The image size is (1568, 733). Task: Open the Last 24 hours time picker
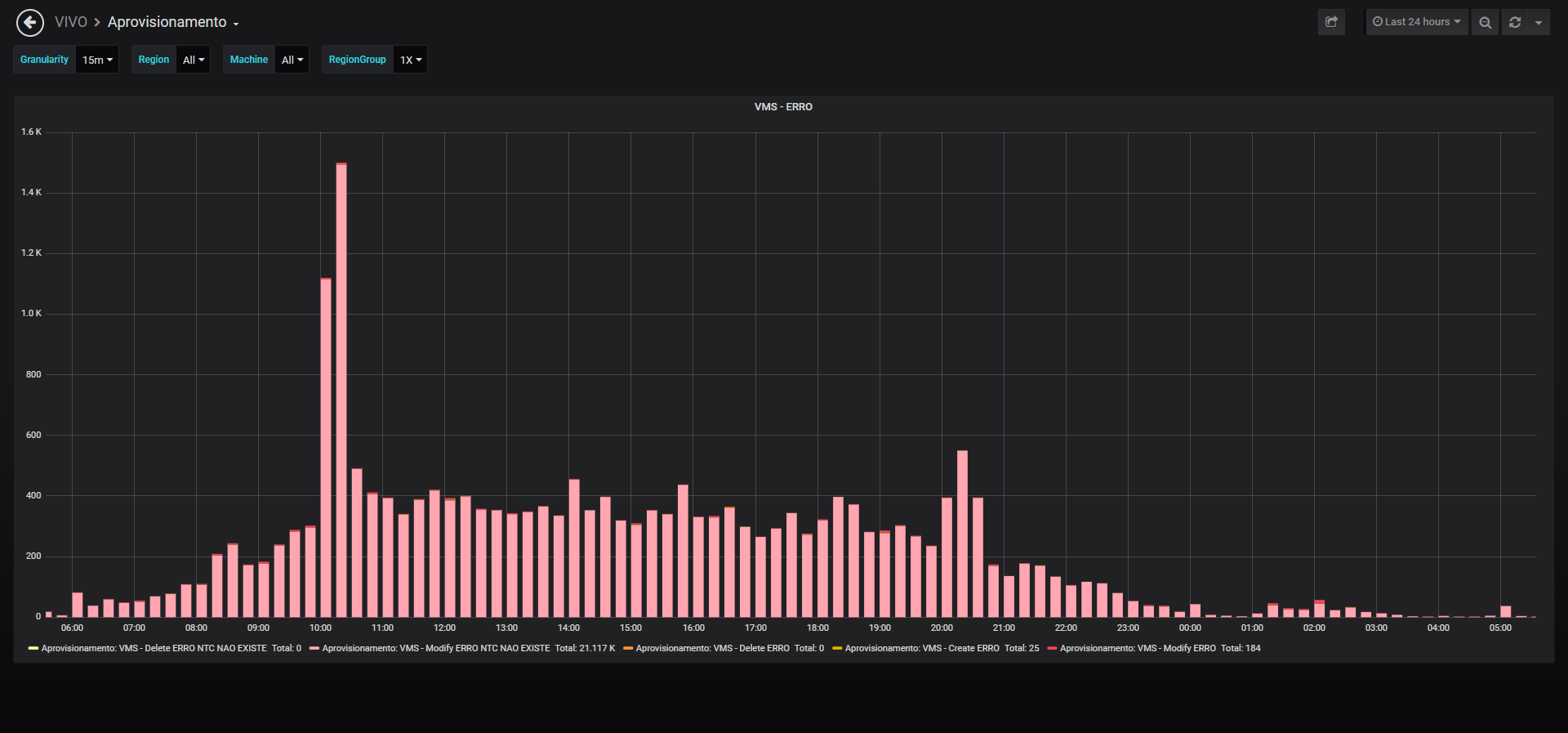coord(1417,22)
